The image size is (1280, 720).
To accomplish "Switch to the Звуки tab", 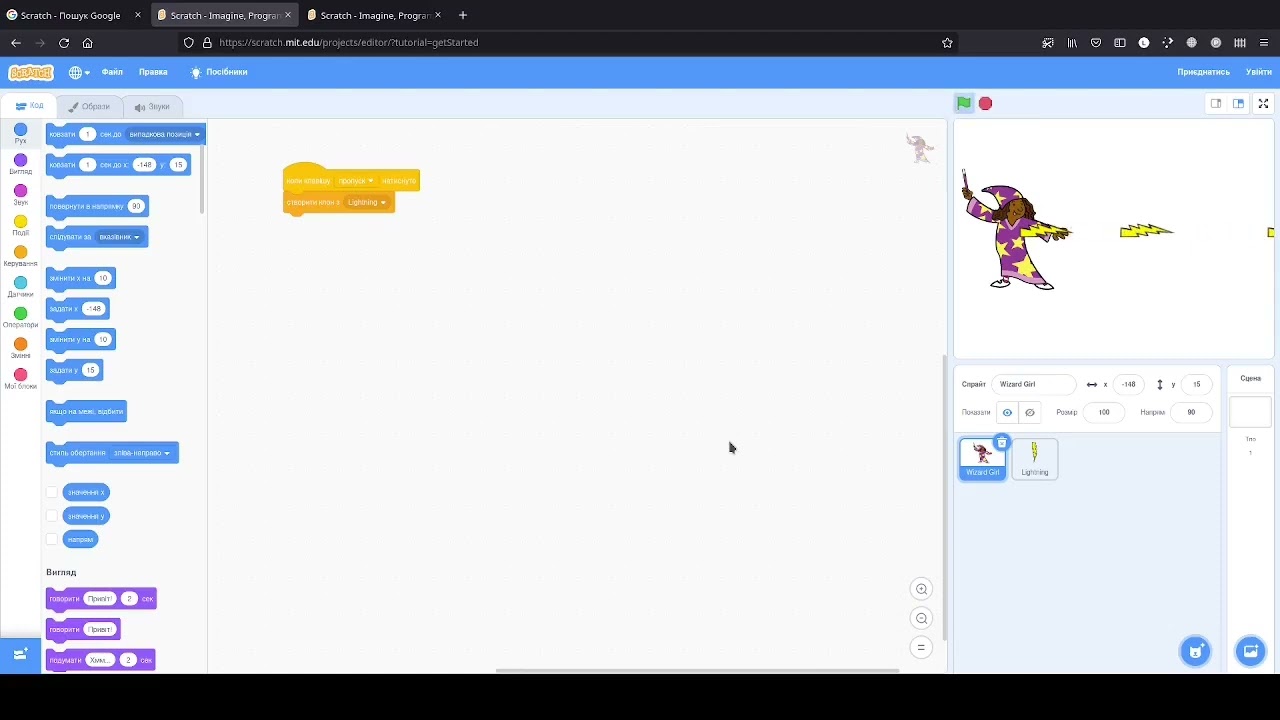I will click(x=152, y=106).
